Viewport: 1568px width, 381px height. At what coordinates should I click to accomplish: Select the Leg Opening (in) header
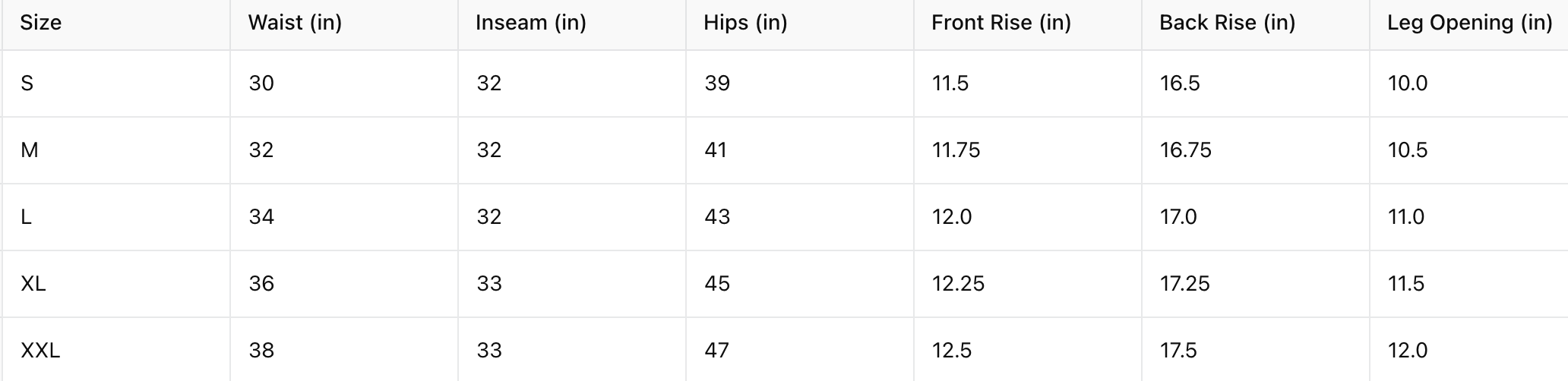tap(1469, 23)
